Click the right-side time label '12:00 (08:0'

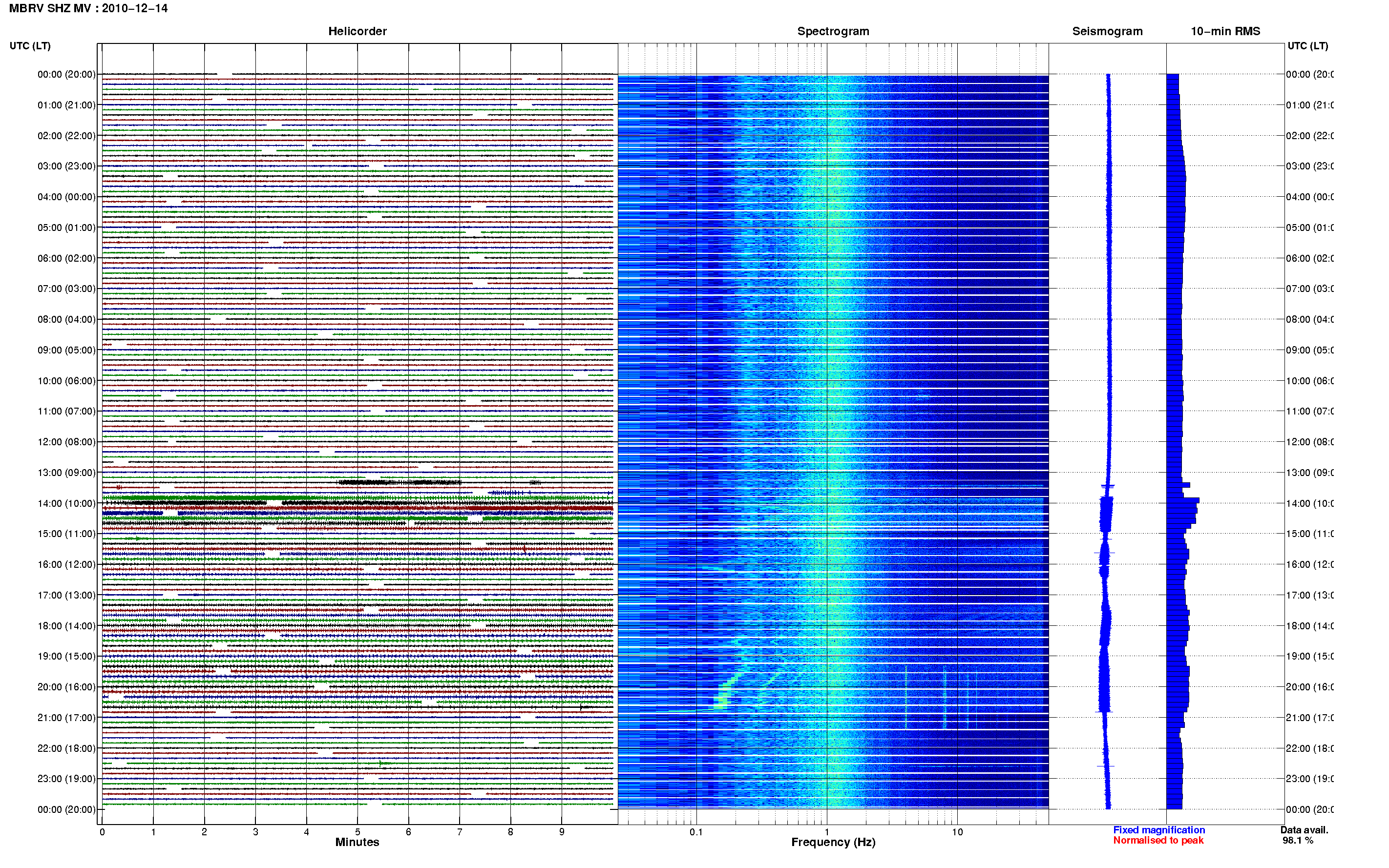coord(1310,442)
